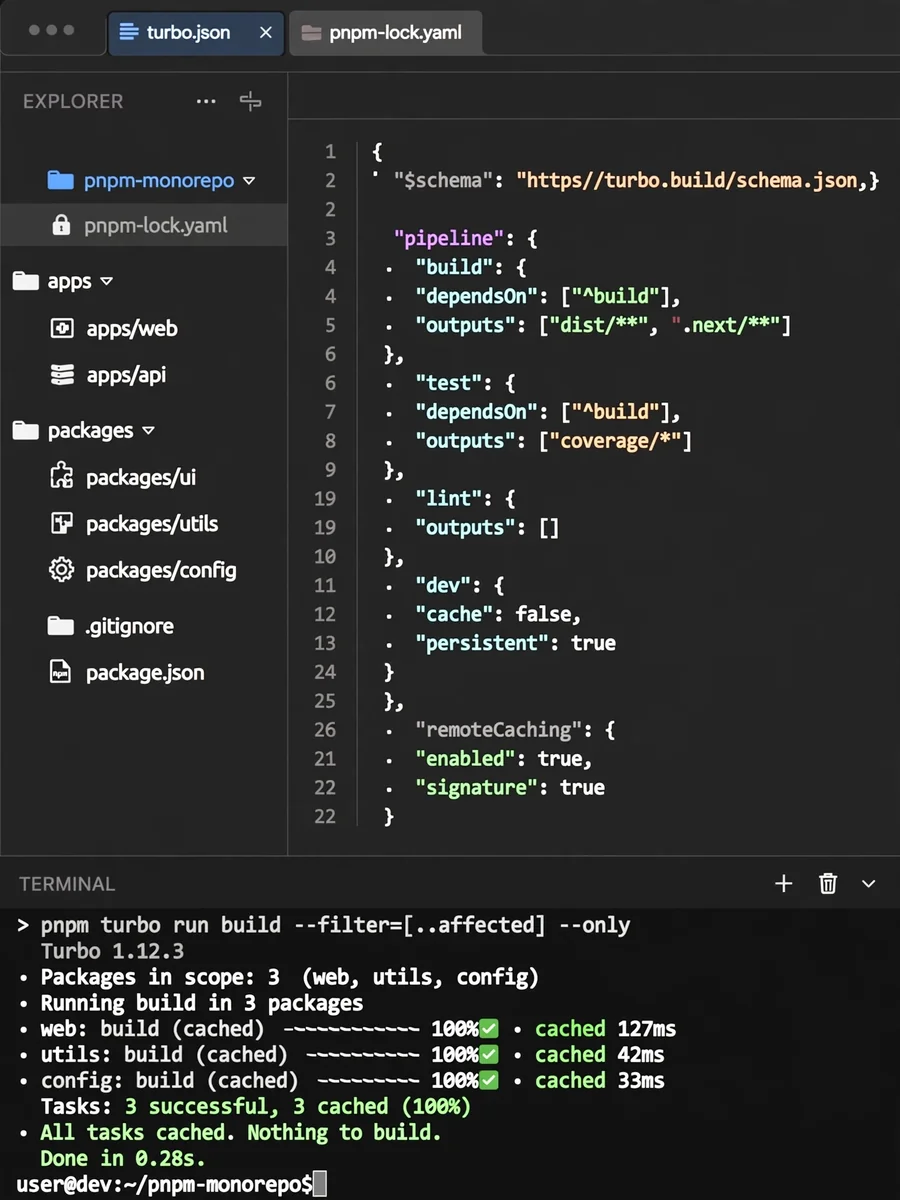Open pnpm-lock.yaml in the explorer

[144, 225]
